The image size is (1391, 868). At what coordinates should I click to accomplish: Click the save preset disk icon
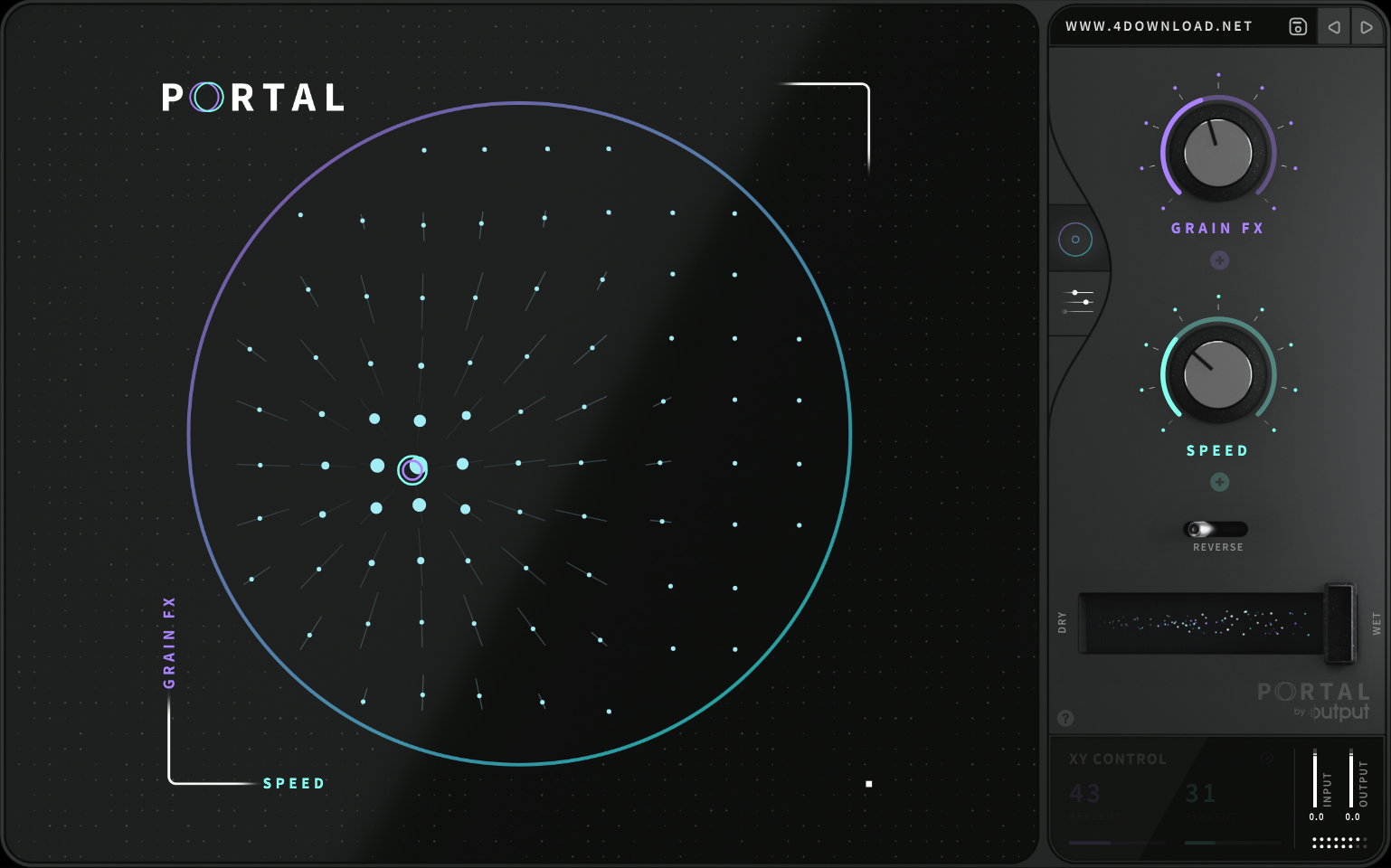pyautogui.click(x=1298, y=27)
